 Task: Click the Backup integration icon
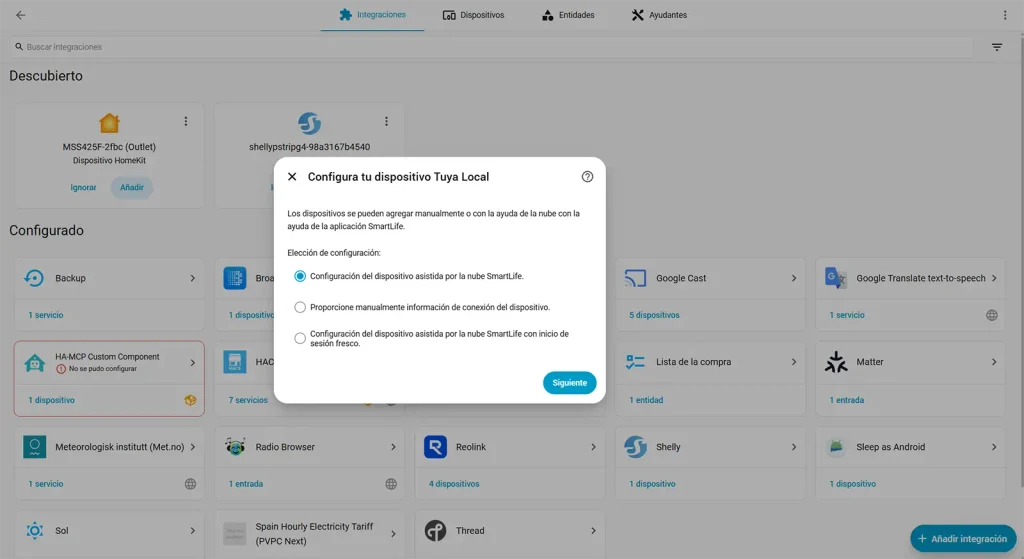[34, 278]
